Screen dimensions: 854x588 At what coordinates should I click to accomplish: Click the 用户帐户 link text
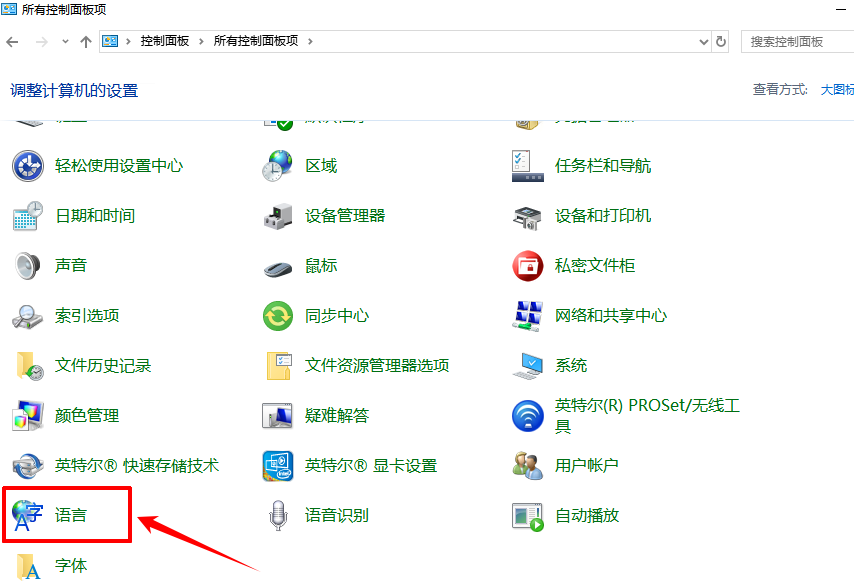pos(587,466)
